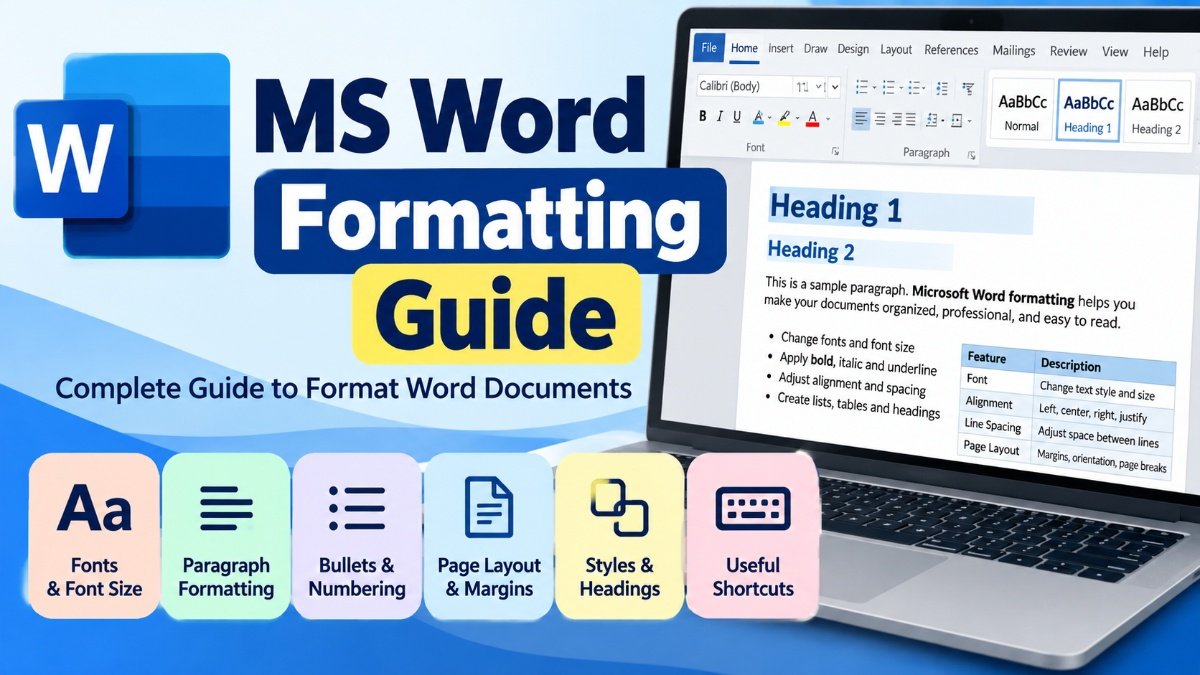Click the Borders icon in the Paragraph group
The image size is (1200, 675).
[x=956, y=120]
